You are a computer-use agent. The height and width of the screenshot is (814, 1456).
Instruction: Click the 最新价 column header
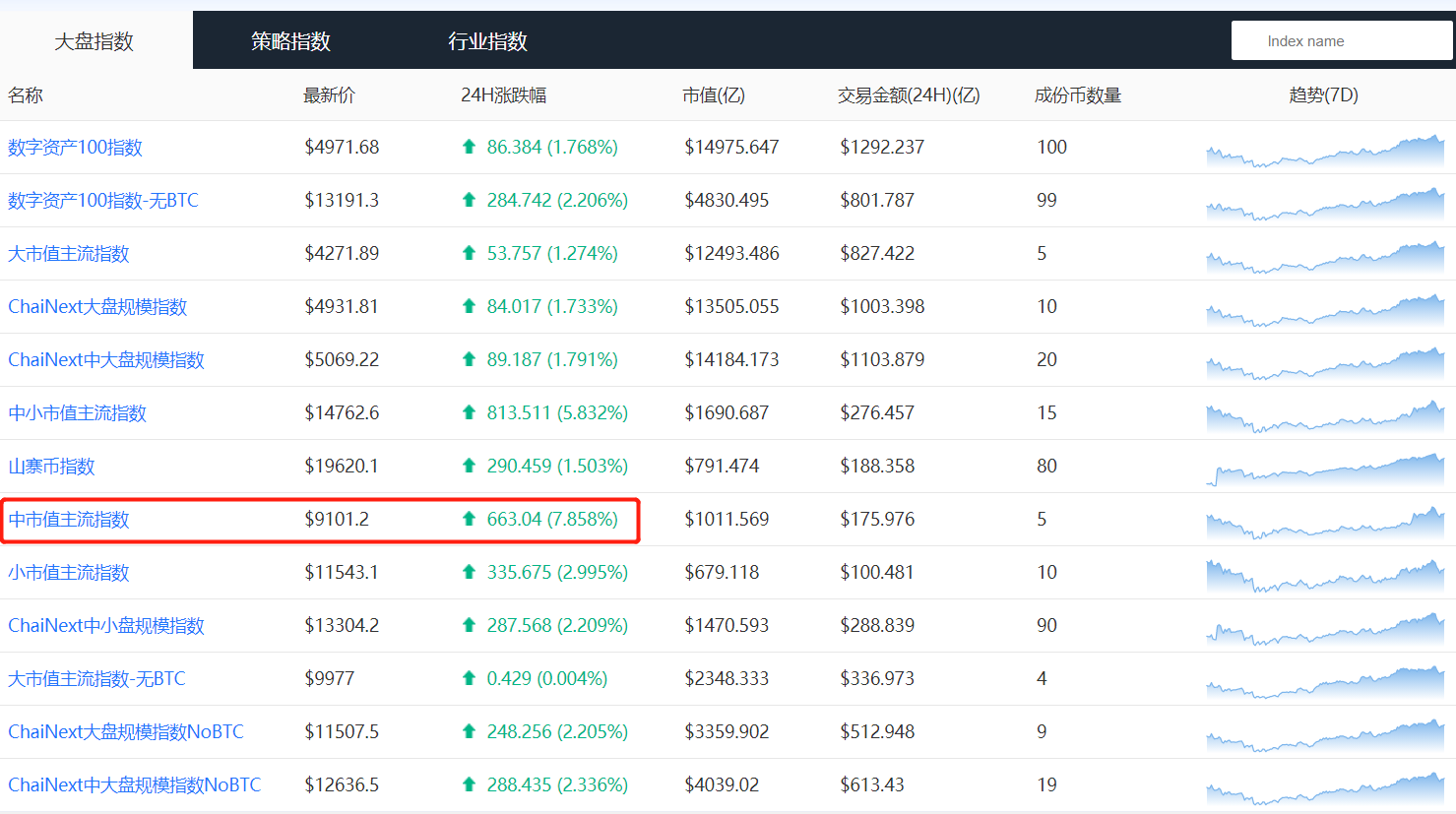pyautogui.click(x=329, y=95)
